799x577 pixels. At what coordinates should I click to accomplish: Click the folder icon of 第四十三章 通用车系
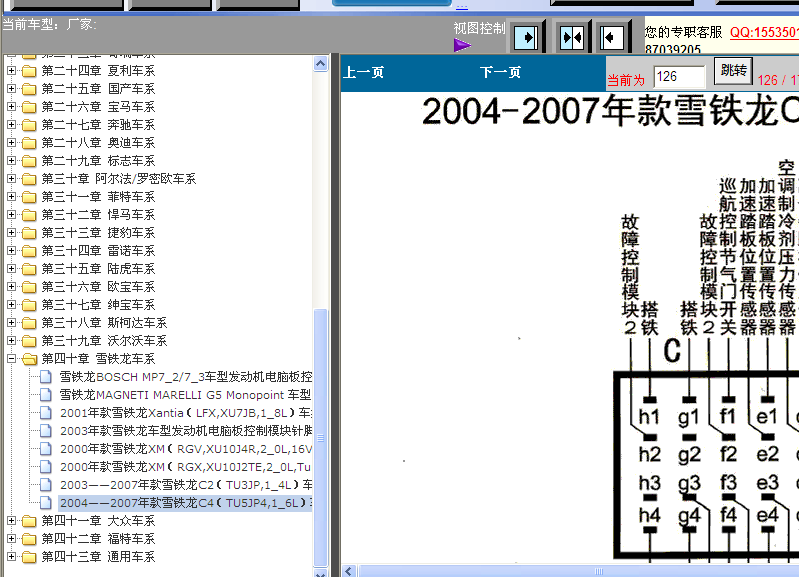pos(29,557)
